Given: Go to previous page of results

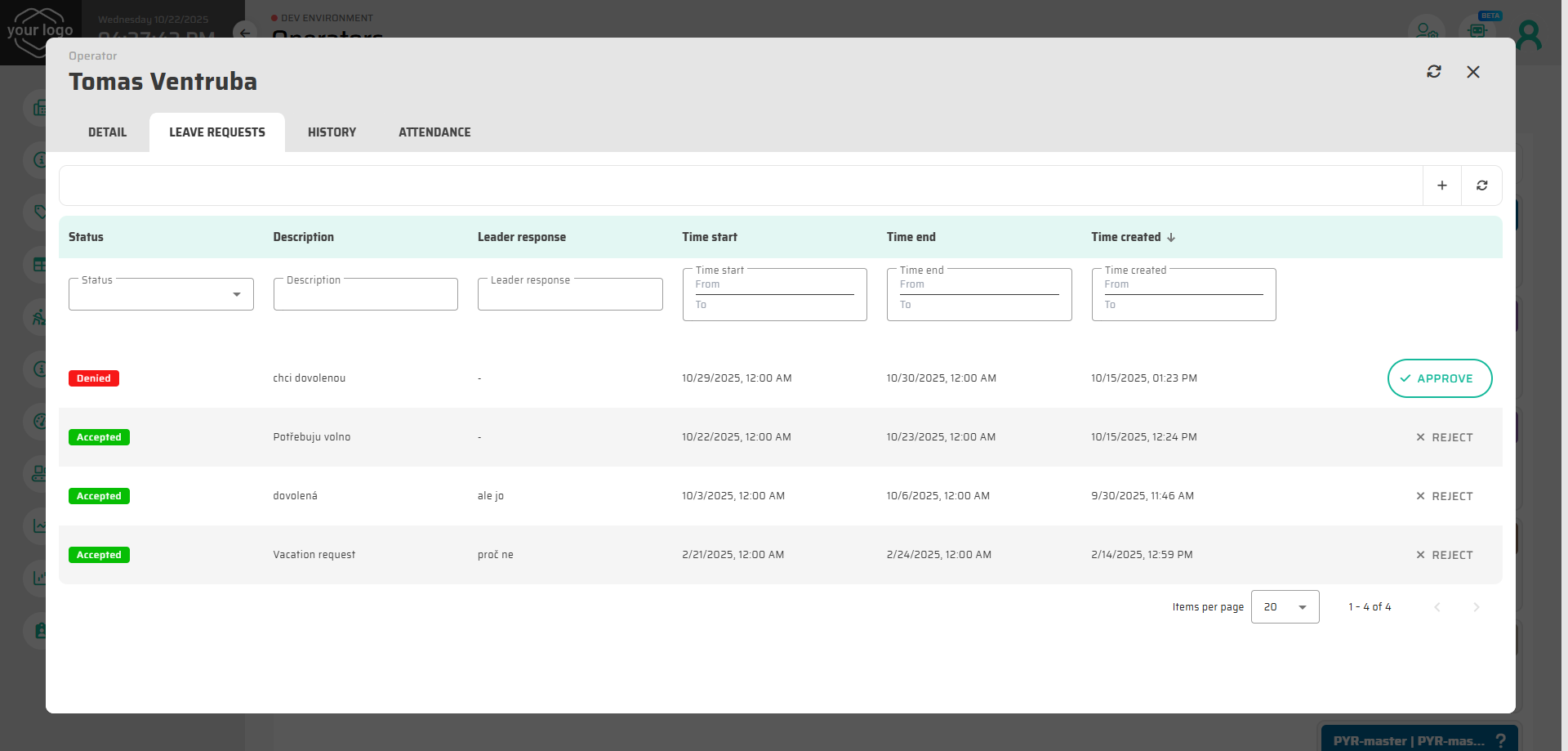Looking at the screenshot, I should coord(1437,607).
